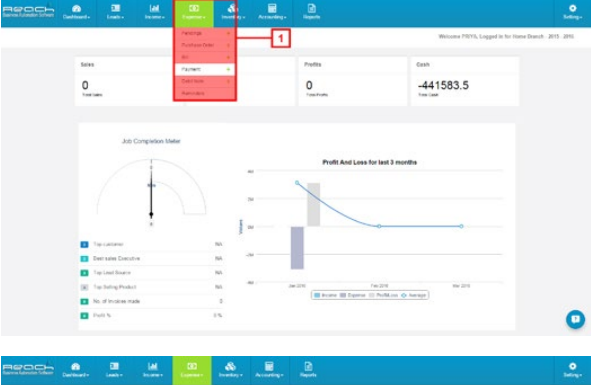Expand the Dashboard dropdown in the lower navigation bar
Screen dimensions: 591x385
pyautogui.click(x=75, y=370)
